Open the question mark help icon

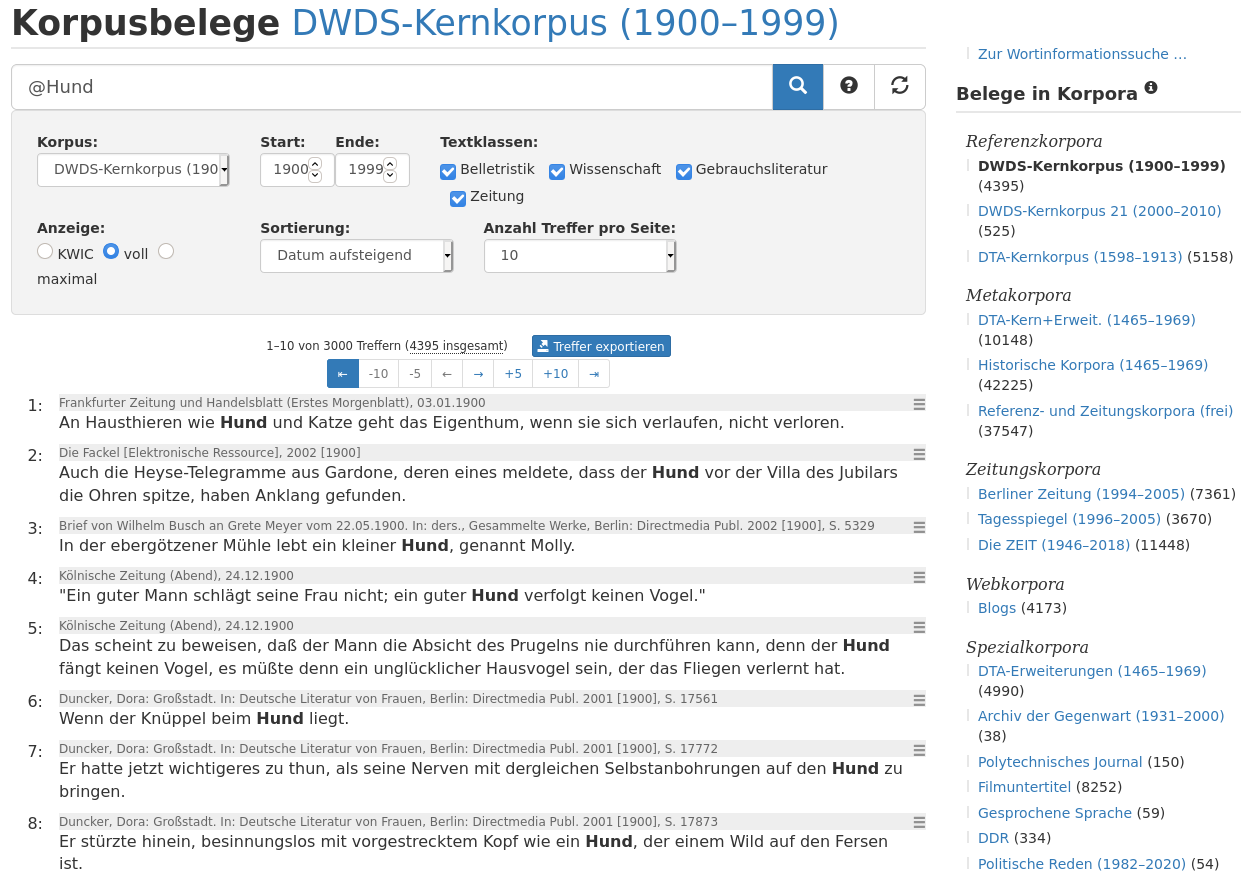click(x=849, y=87)
